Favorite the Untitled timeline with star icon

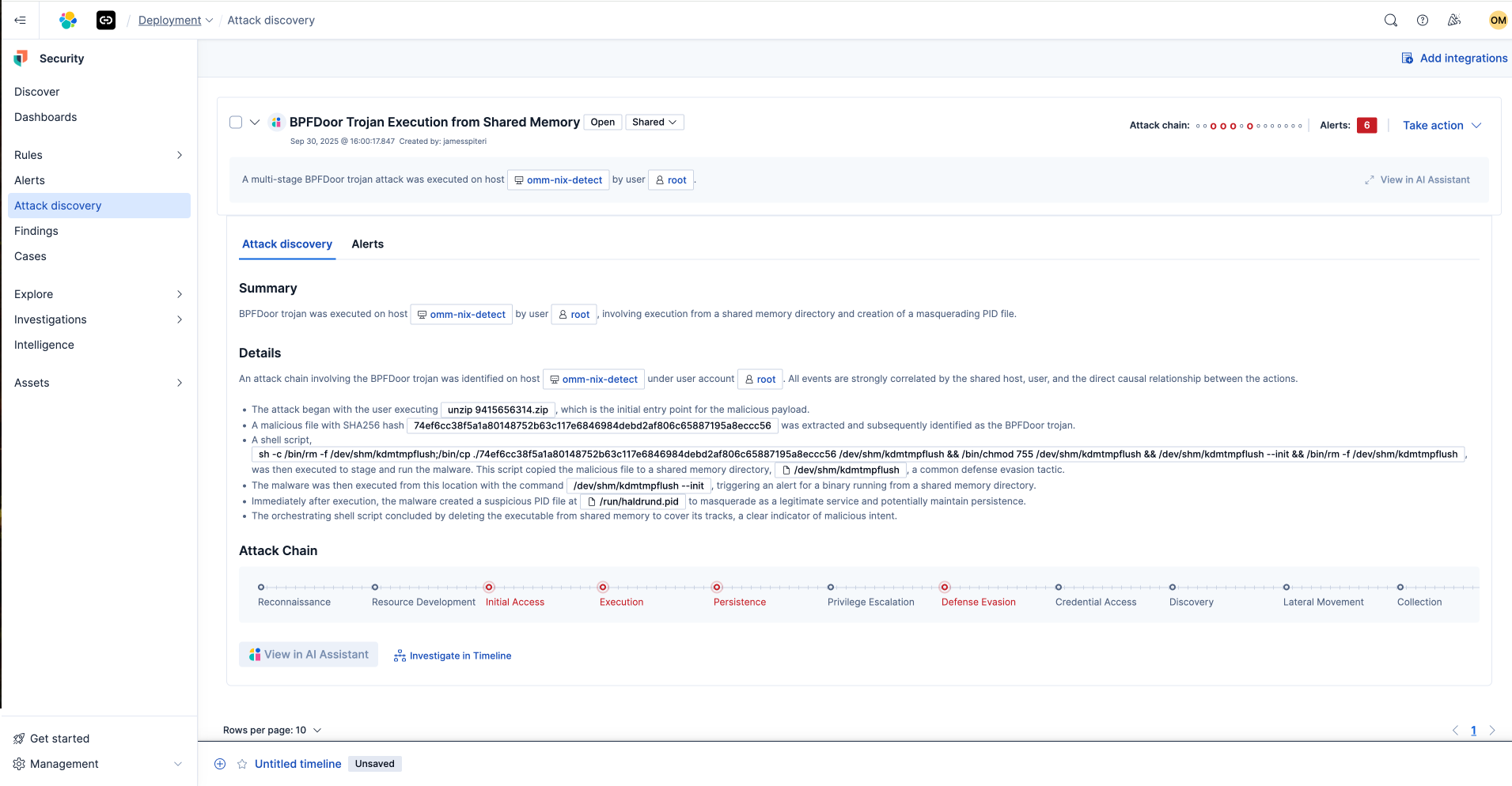tap(242, 764)
